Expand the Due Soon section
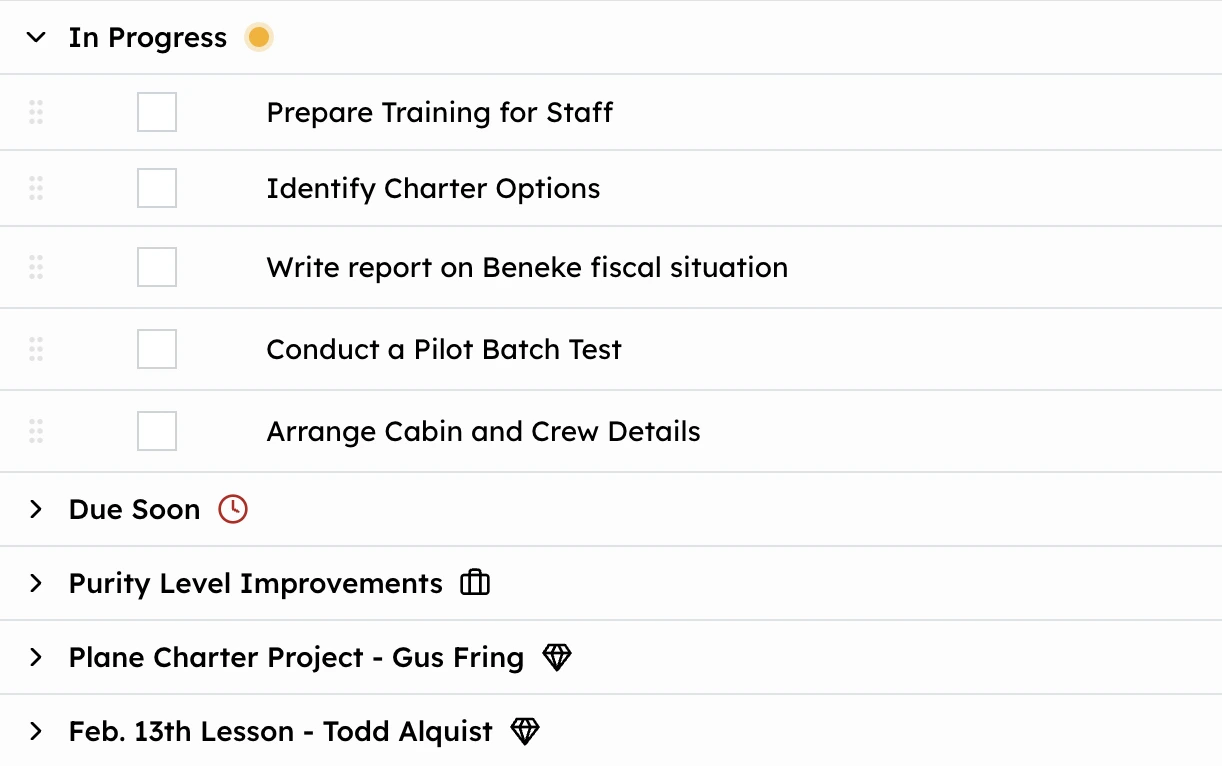This screenshot has height=766, width=1222. [36, 509]
